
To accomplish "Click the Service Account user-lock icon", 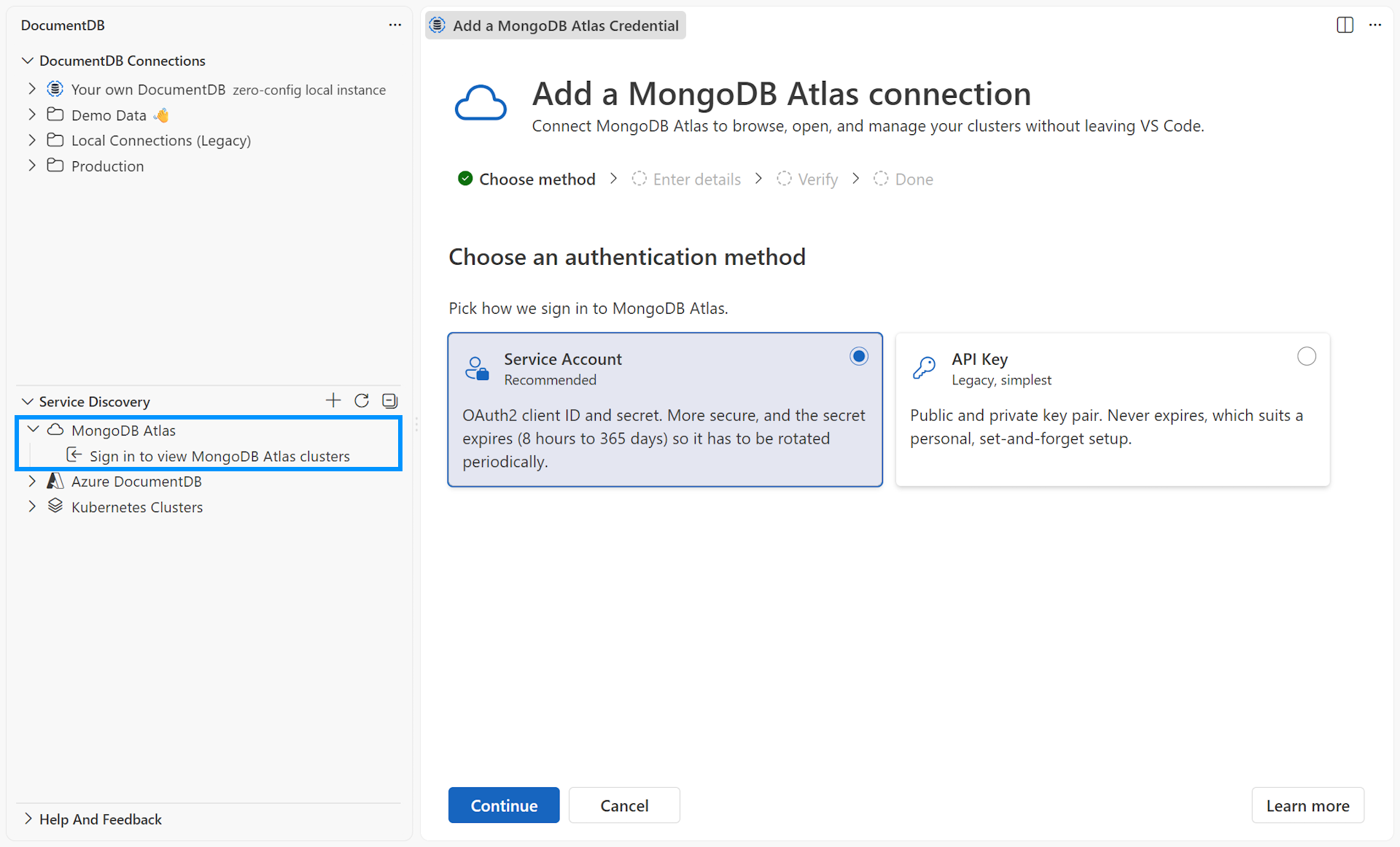I will click(477, 368).
